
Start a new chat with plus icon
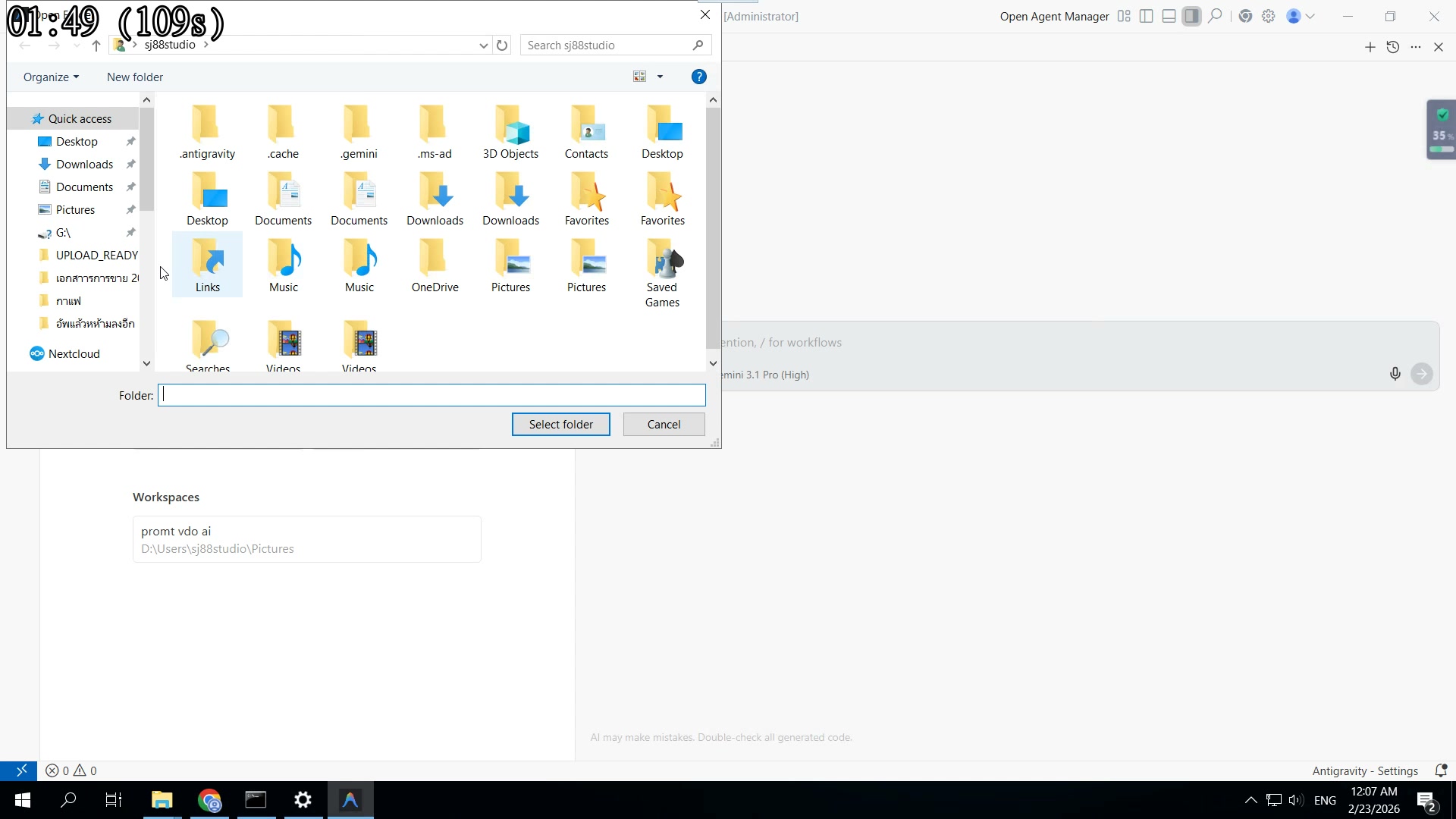pos(1370,47)
